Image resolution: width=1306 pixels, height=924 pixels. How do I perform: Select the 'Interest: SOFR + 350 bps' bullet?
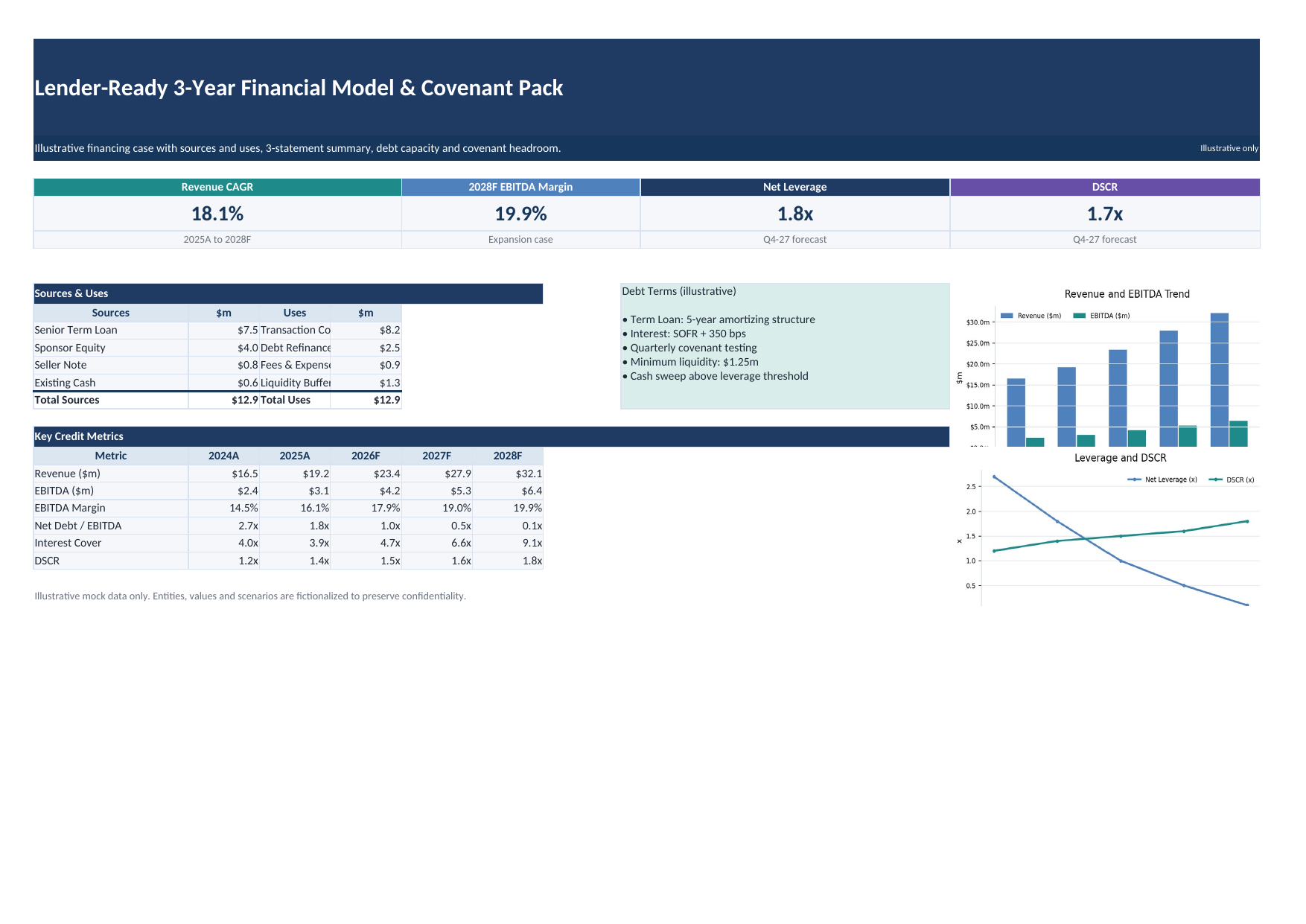(x=684, y=334)
